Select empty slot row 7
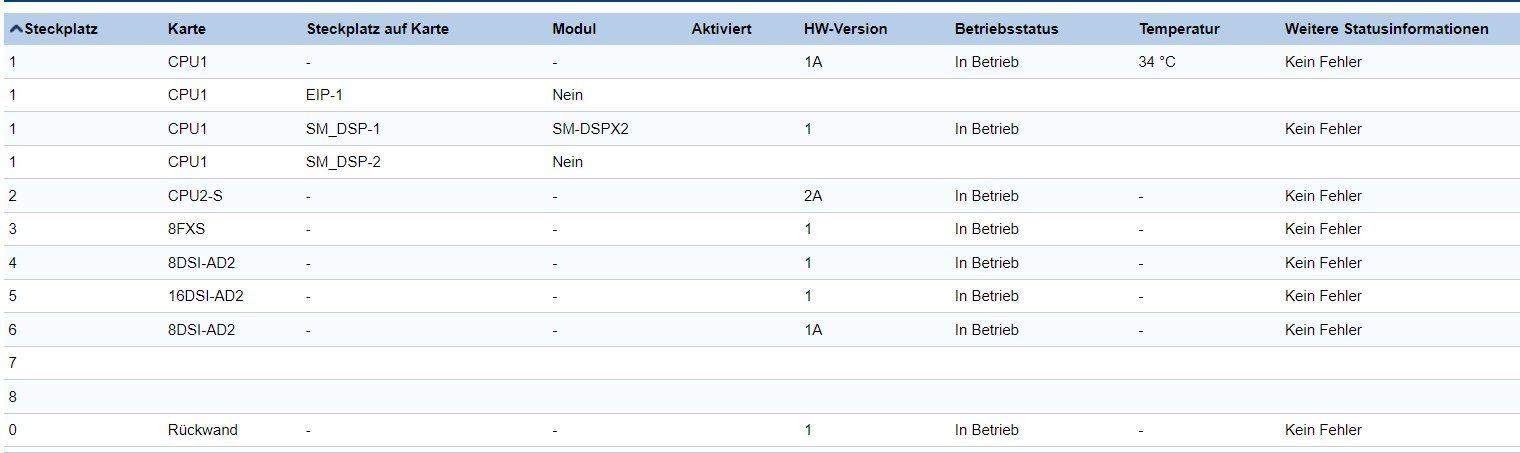This screenshot has width=1520, height=453. pos(760,363)
